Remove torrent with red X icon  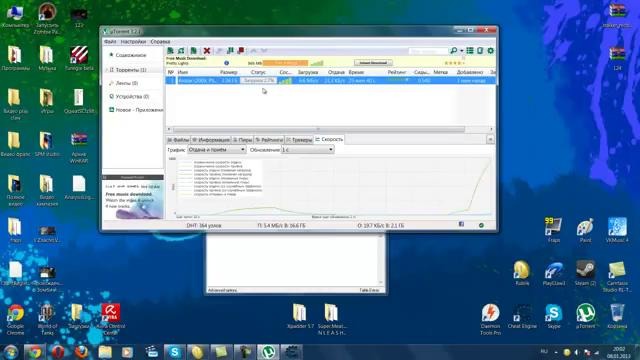207,51
